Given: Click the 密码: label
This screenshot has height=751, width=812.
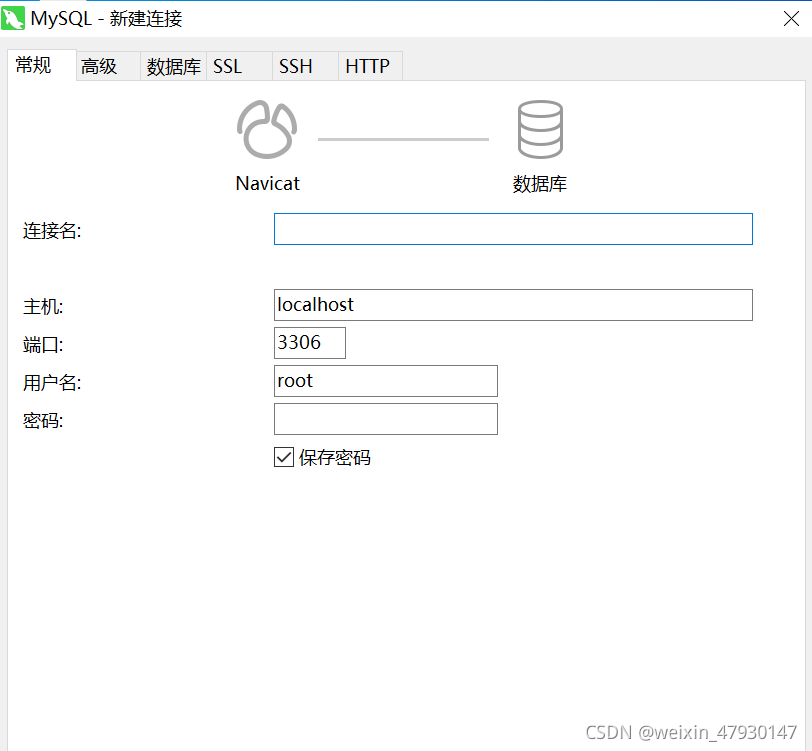Looking at the screenshot, I should point(43,421).
